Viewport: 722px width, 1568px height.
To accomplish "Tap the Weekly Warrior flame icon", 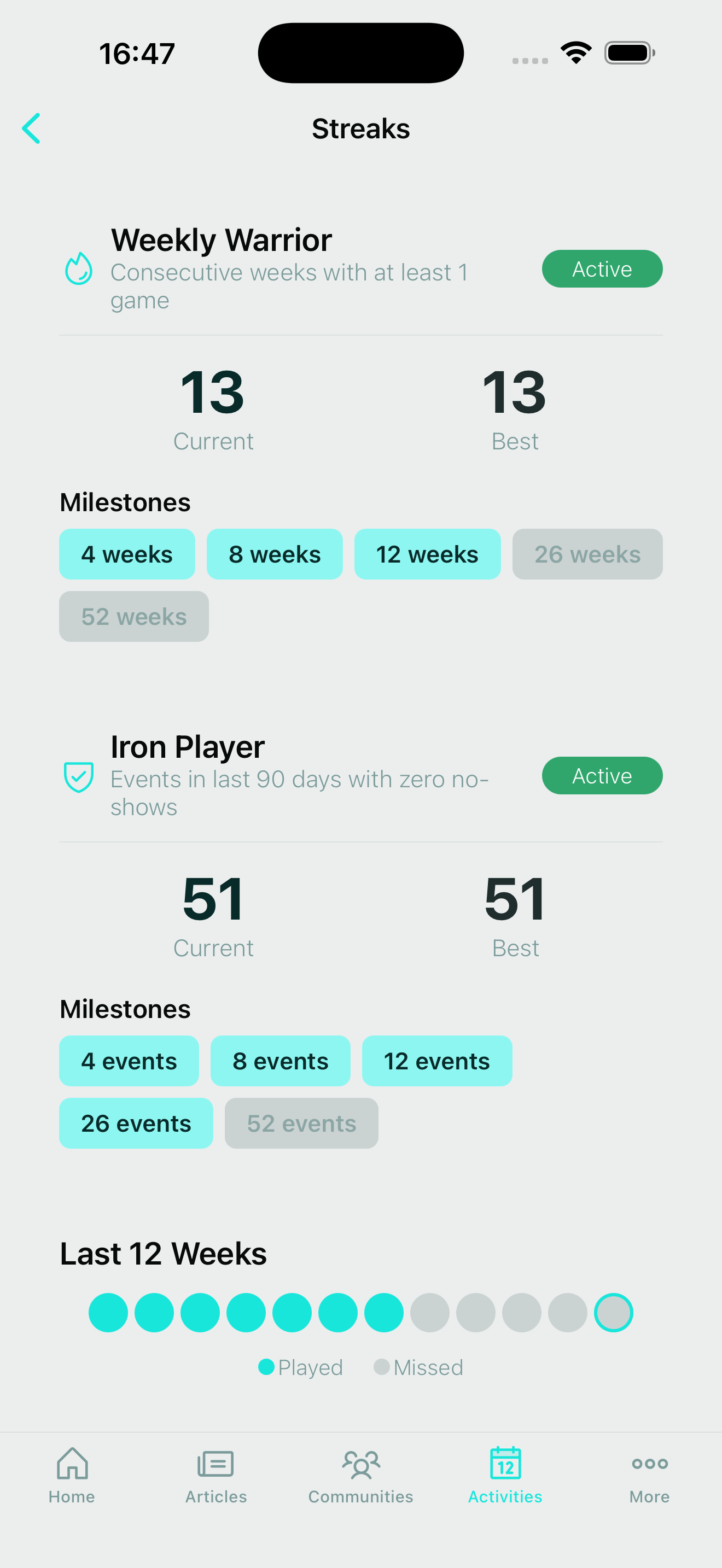I will click(79, 268).
